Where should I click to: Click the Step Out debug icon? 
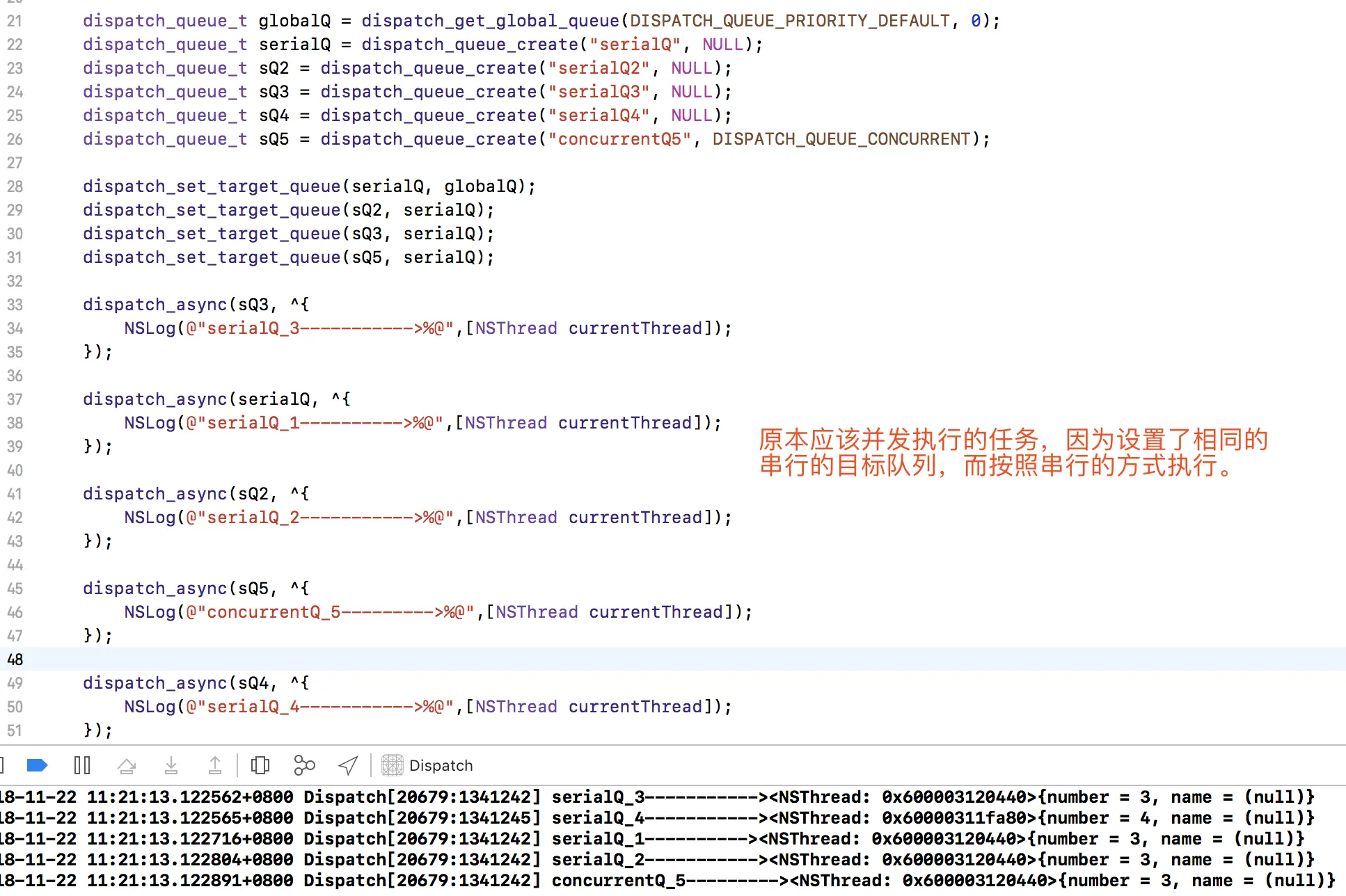click(x=215, y=765)
